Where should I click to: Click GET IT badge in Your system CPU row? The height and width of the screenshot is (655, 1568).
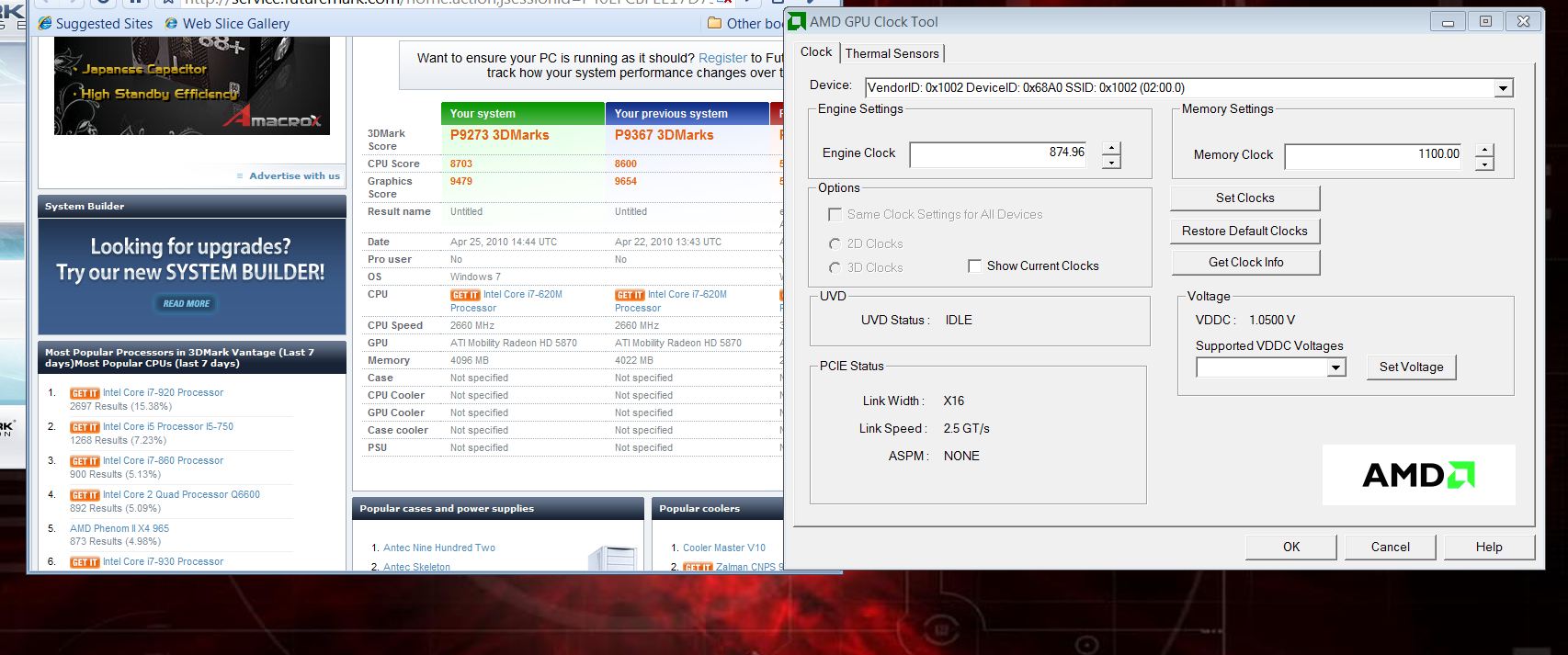point(465,295)
